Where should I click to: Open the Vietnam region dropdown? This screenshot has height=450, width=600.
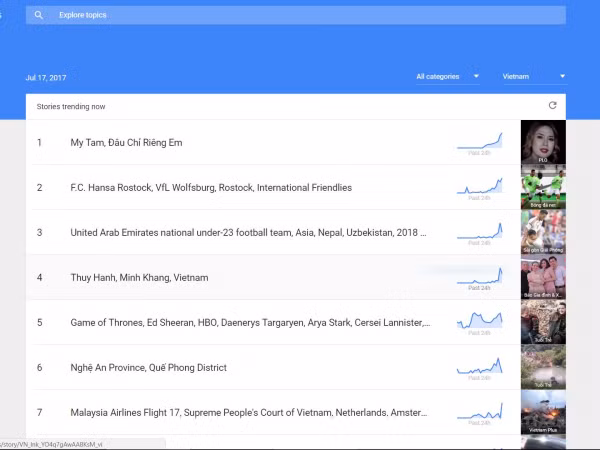point(534,77)
